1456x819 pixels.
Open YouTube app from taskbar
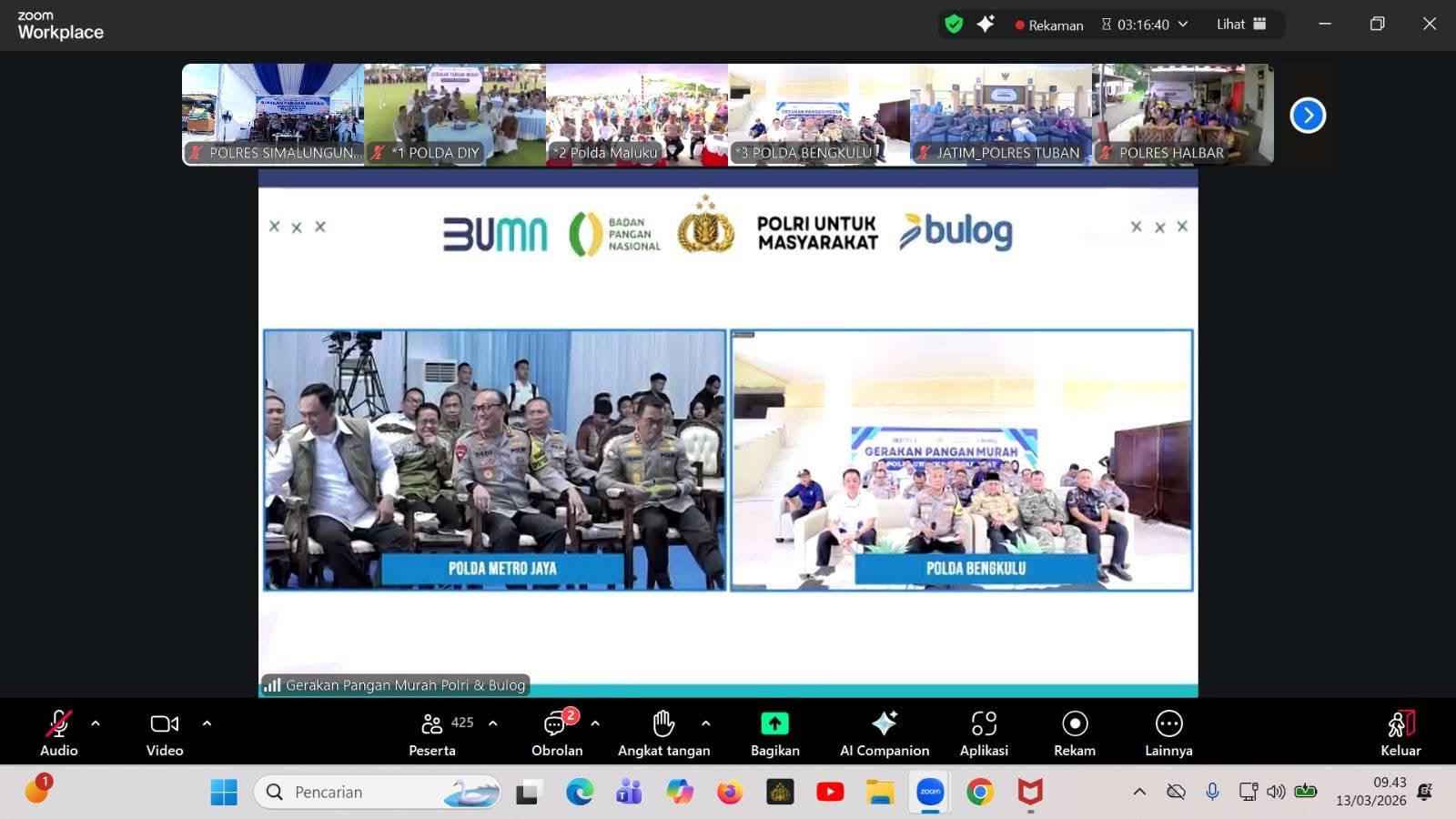pos(830,793)
